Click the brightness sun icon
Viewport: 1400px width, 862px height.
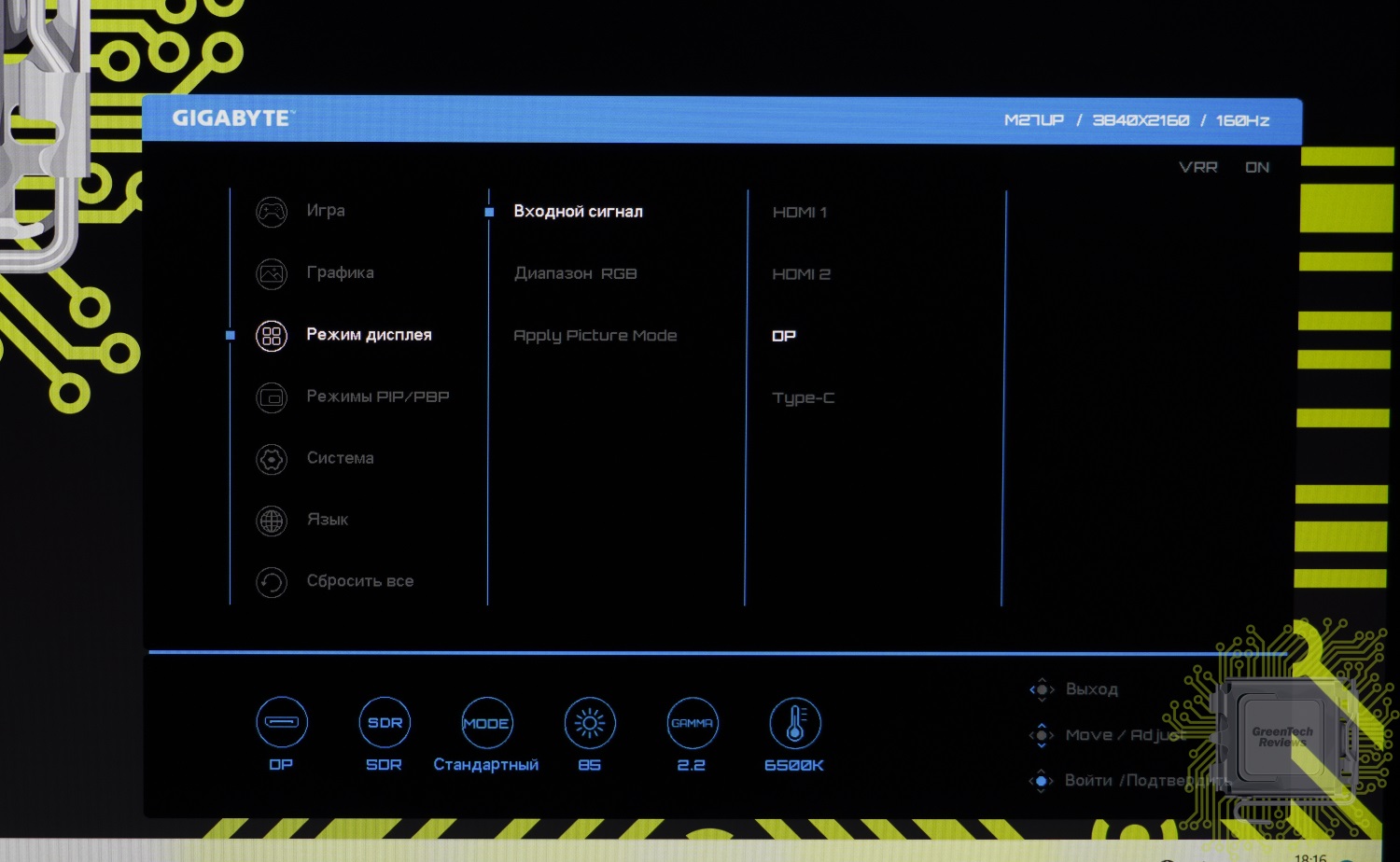589,722
